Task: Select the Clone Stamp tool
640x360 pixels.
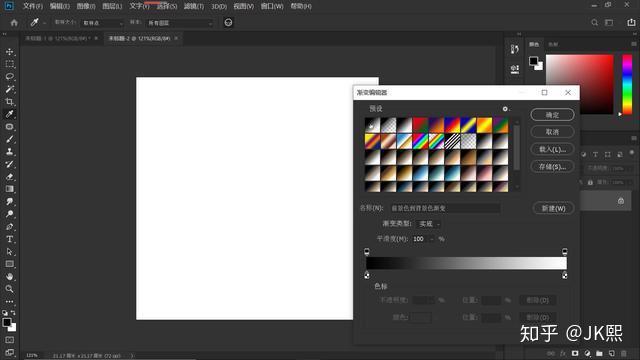Action: coord(9,151)
